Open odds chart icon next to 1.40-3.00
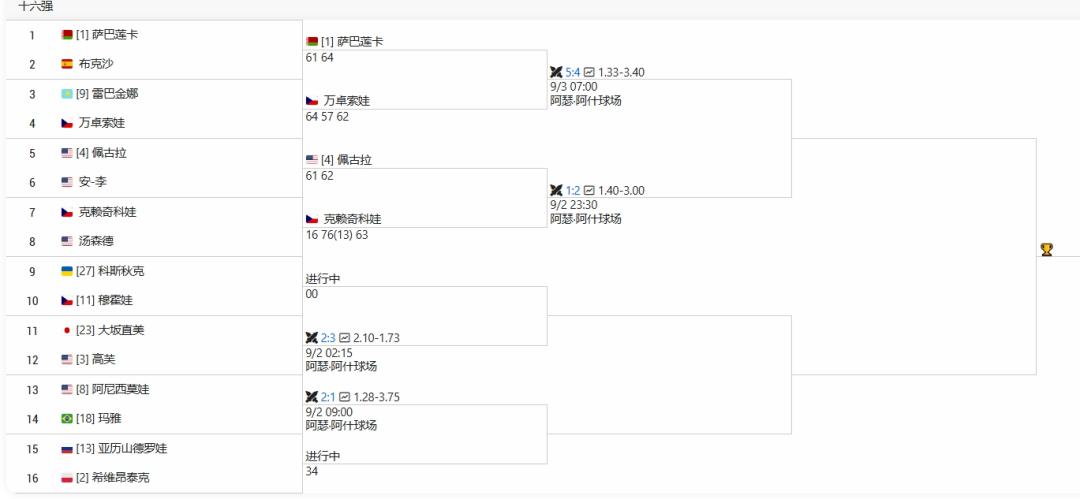This screenshot has width=1080, height=499. coord(589,190)
